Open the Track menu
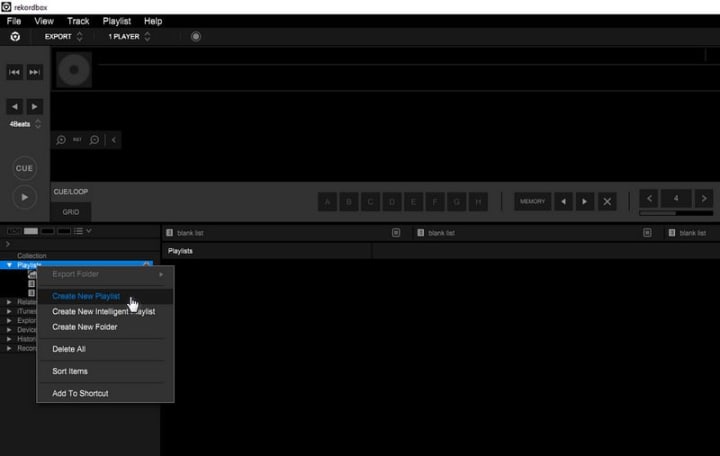Image resolution: width=720 pixels, height=456 pixels. (78, 21)
